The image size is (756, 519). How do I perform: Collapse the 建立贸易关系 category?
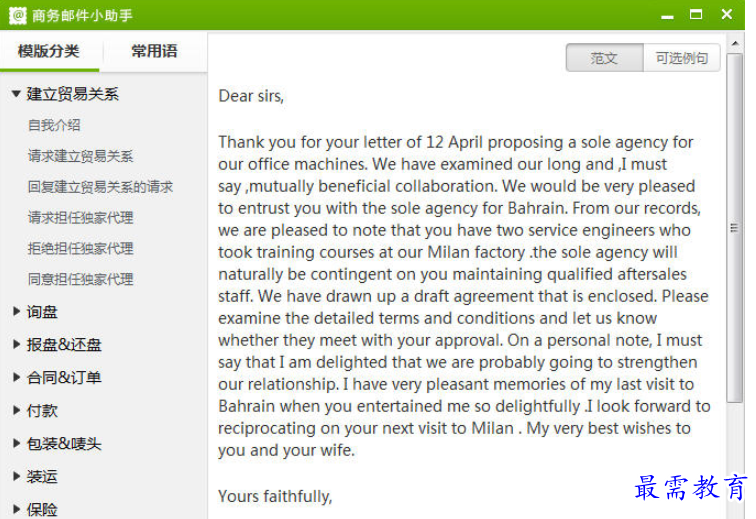tap(16, 94)
